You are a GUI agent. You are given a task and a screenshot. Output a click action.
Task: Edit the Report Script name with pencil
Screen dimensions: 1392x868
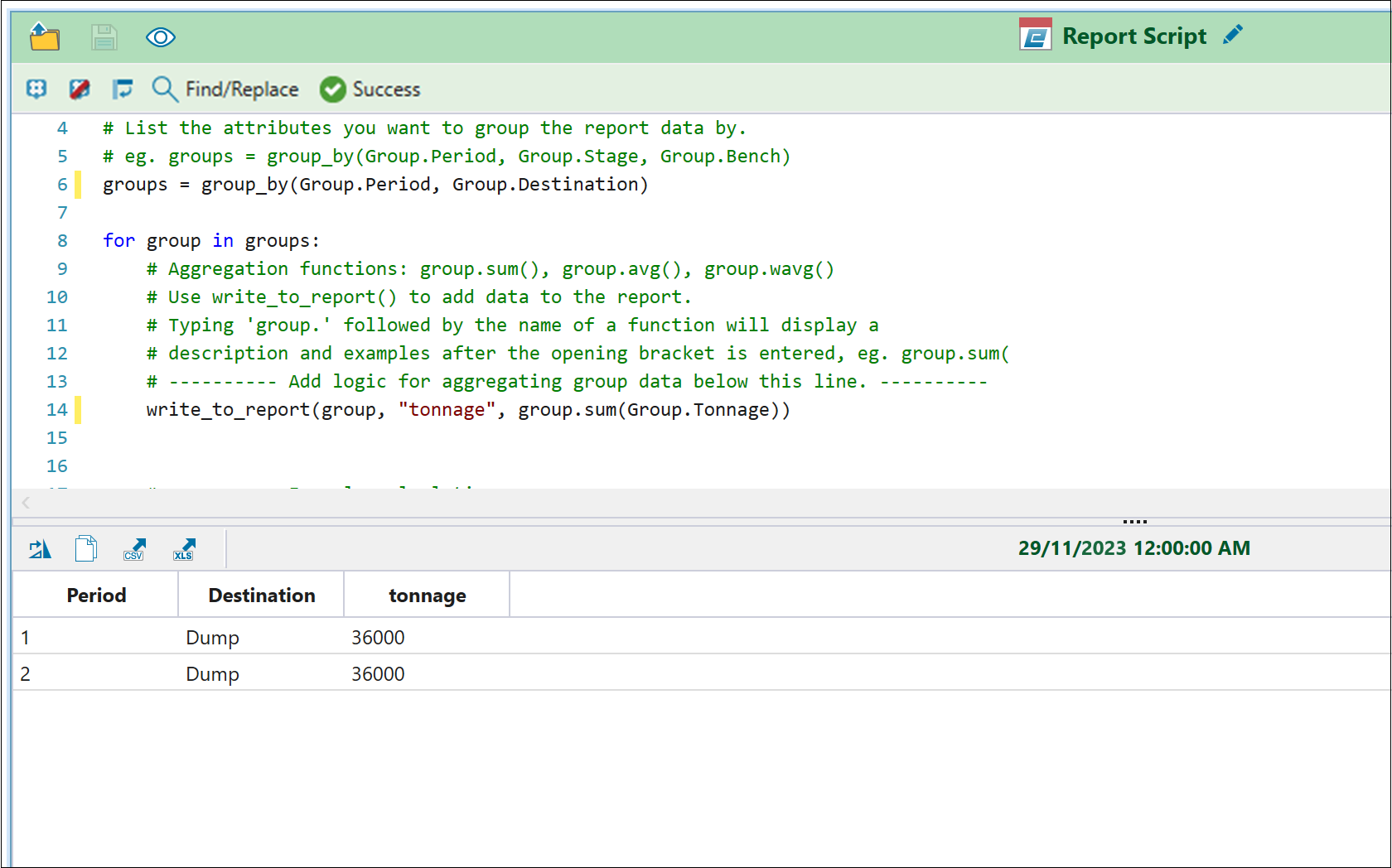coord(1233,35)
